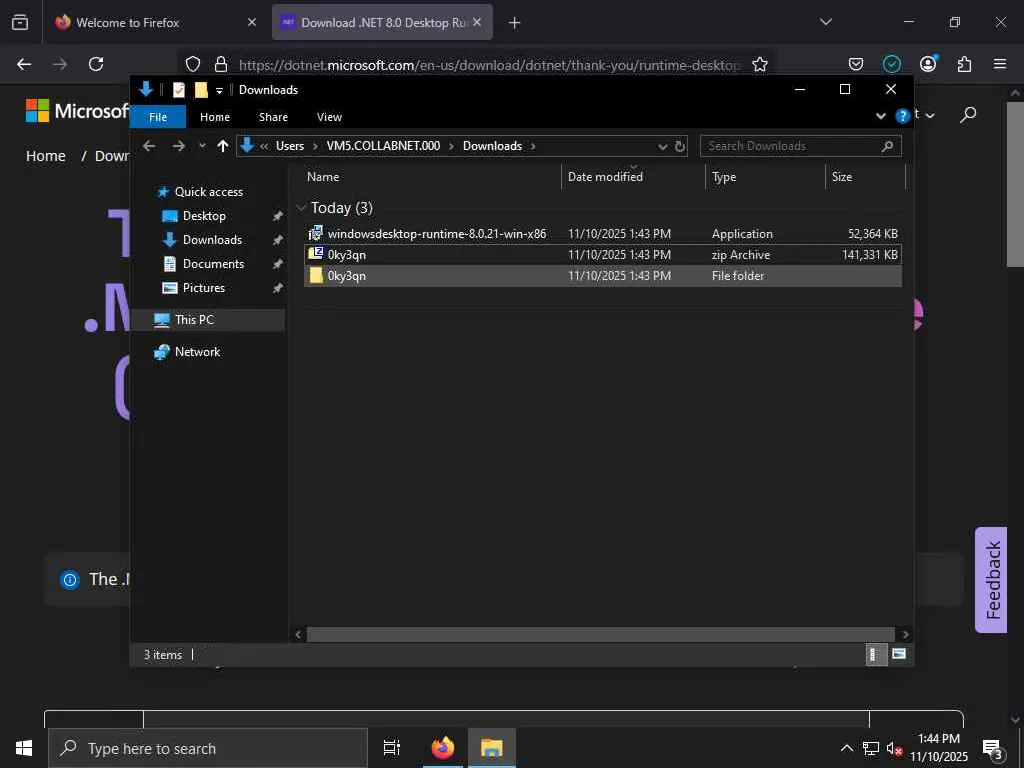Go back in File Explorer
The image size is (1024, 768).
(x=149, y=146)
